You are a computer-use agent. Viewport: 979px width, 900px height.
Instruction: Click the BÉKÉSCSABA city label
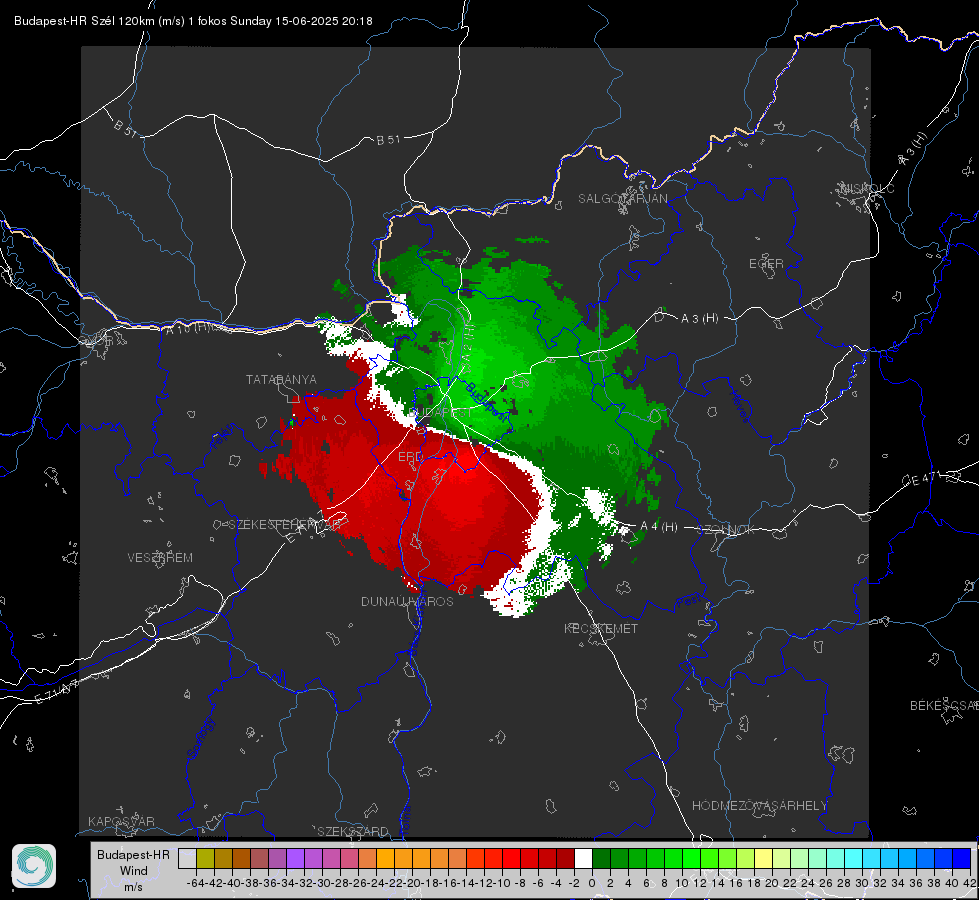click(x=943, y=706)
